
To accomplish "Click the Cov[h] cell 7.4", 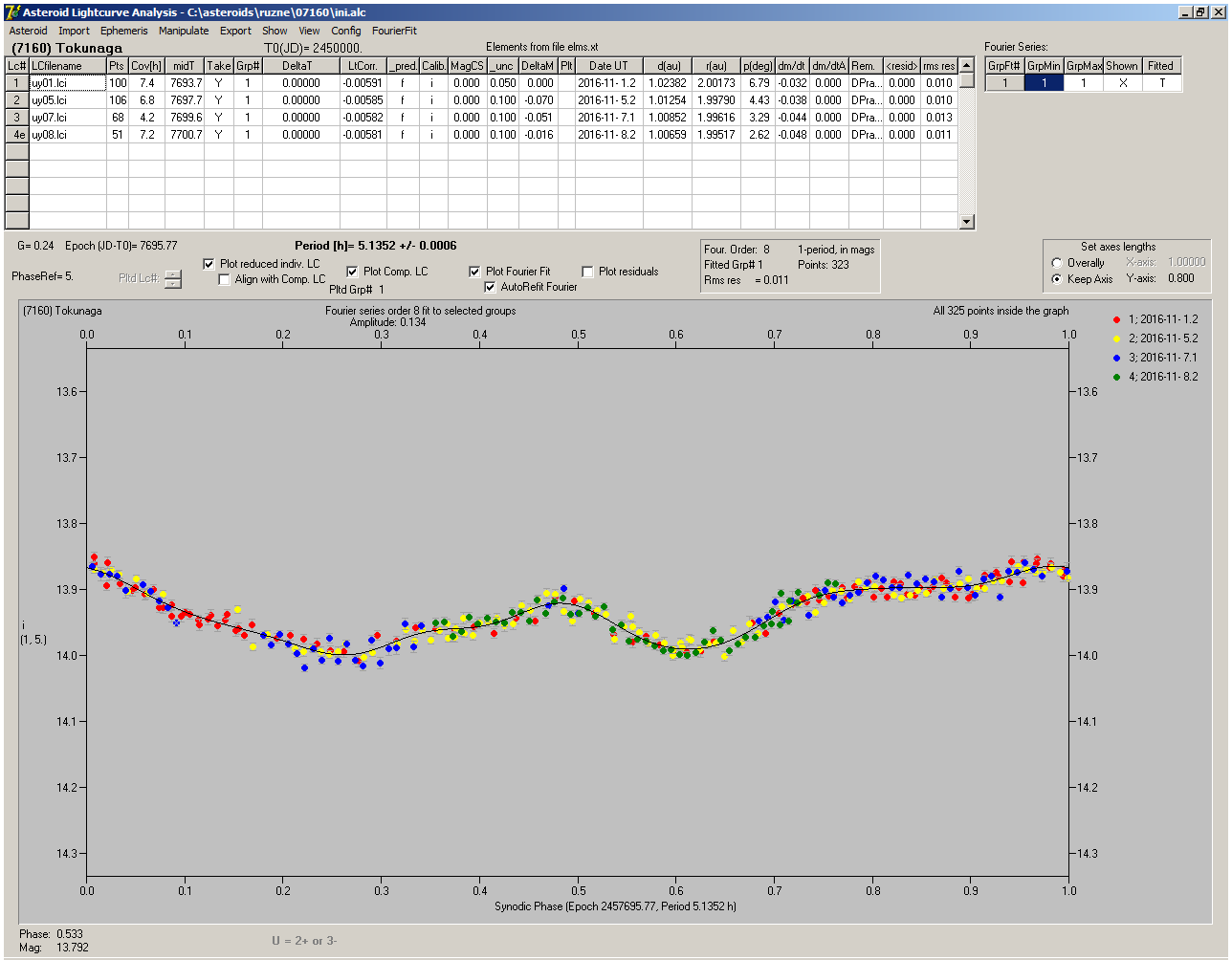I will coord(146,83).
